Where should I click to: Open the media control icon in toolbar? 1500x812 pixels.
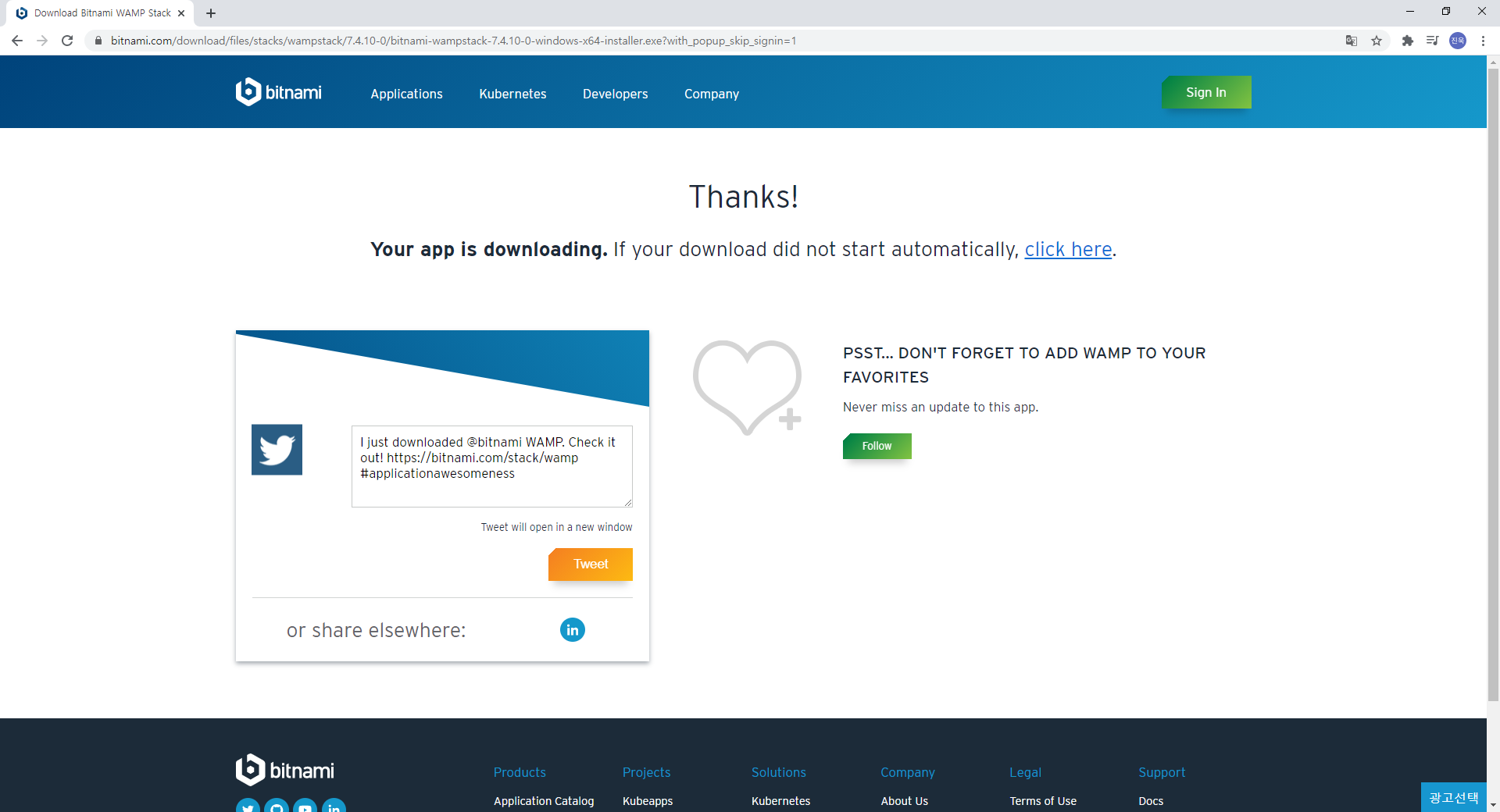(x=1432, y=41)
